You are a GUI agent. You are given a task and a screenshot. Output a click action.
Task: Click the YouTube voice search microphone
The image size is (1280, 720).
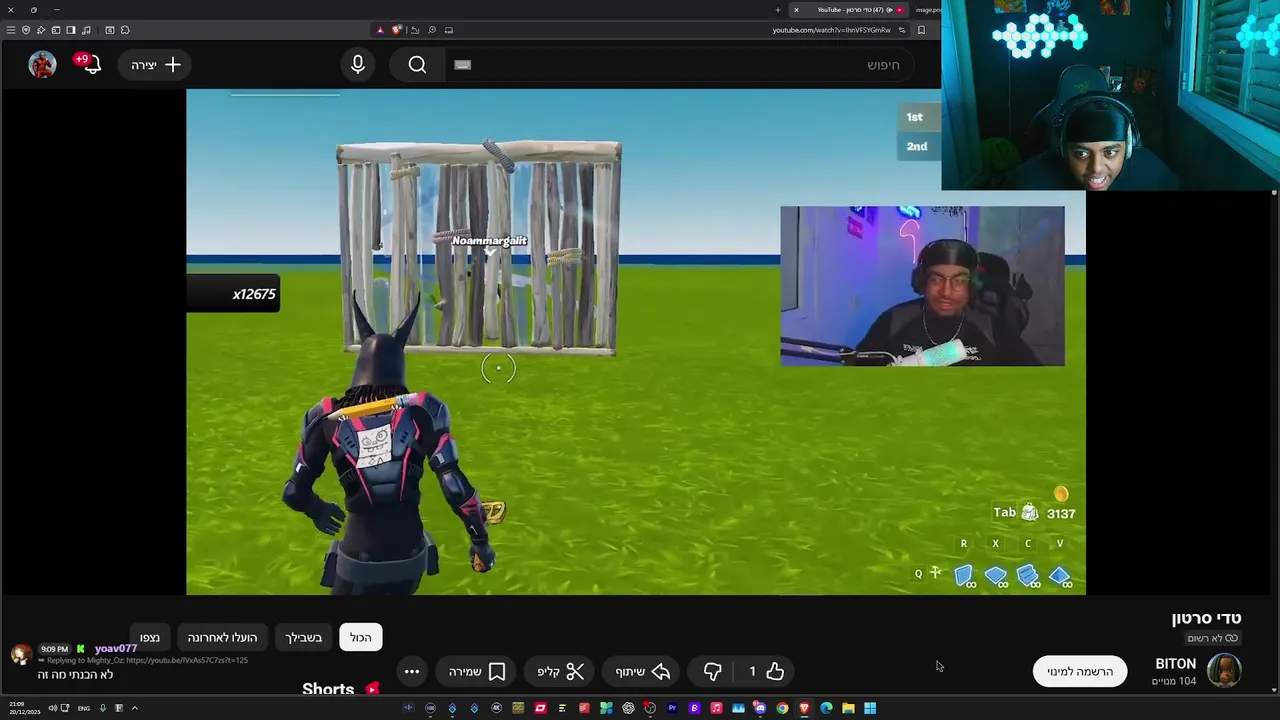pos(358,65)
